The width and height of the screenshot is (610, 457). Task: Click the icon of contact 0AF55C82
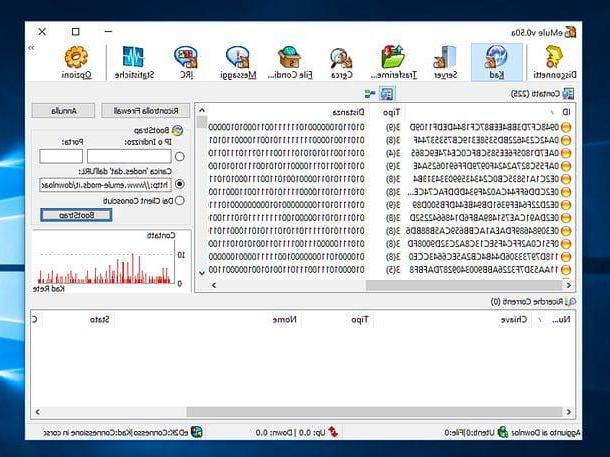tap(566, 166)
